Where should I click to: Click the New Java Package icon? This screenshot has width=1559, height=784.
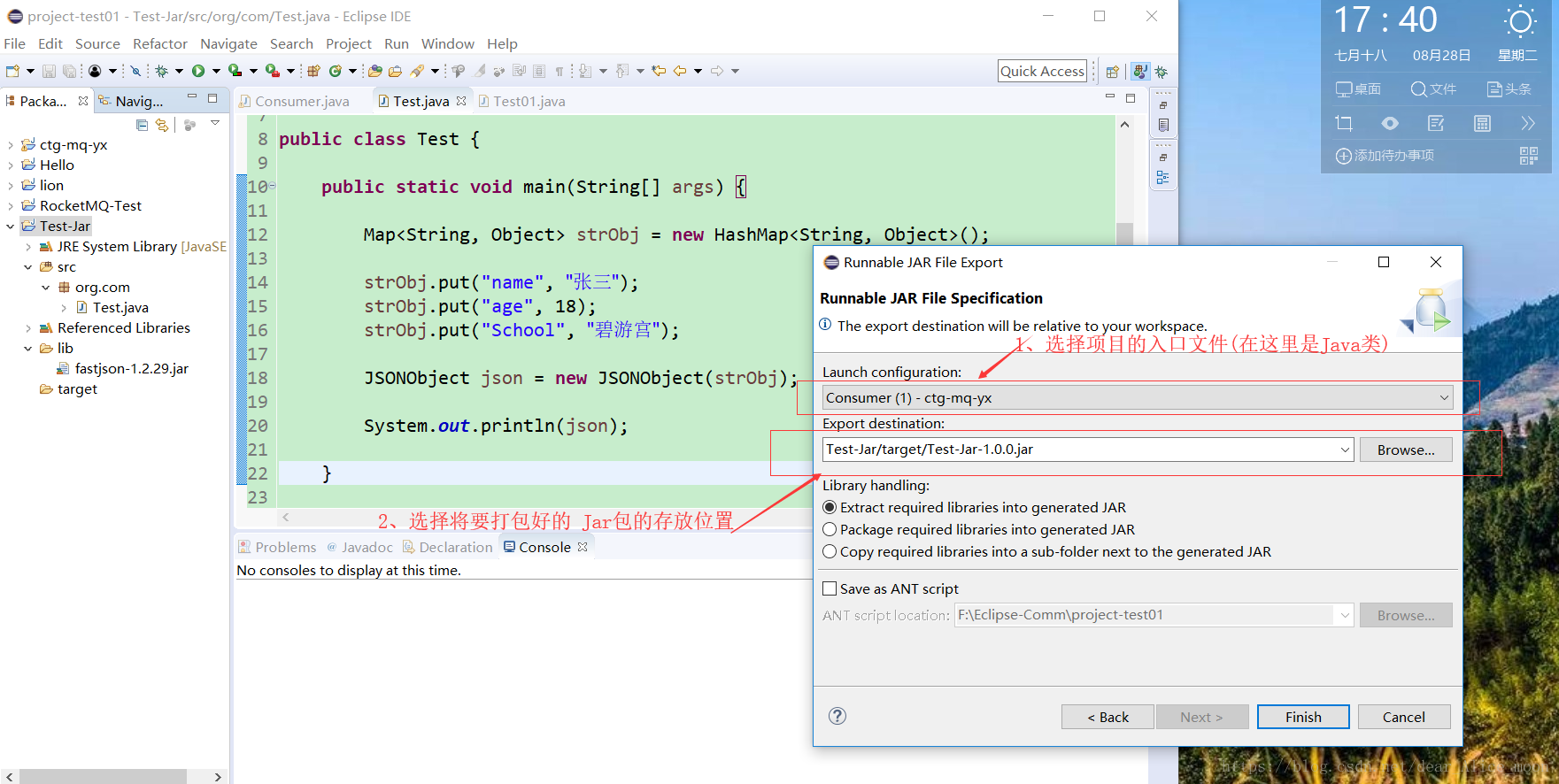pos(313,71)
